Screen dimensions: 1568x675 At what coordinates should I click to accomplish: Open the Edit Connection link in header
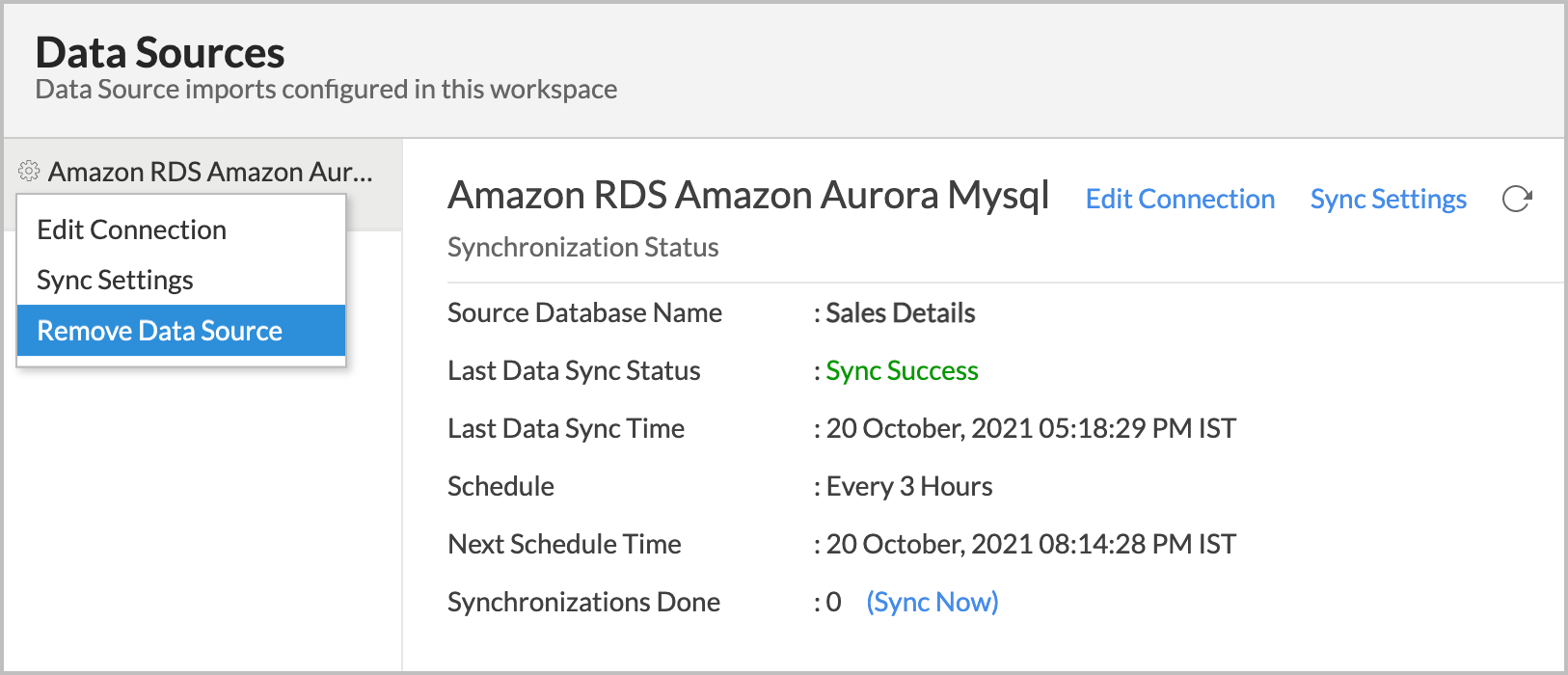pyautogui.click(x=1180, y=199)
